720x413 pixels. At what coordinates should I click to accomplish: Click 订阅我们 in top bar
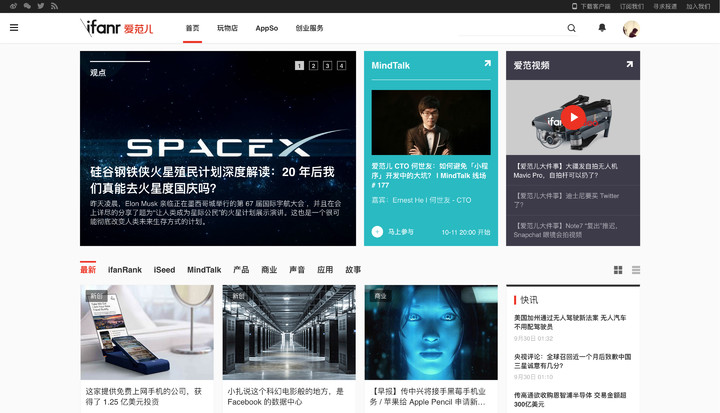(632, 6)
